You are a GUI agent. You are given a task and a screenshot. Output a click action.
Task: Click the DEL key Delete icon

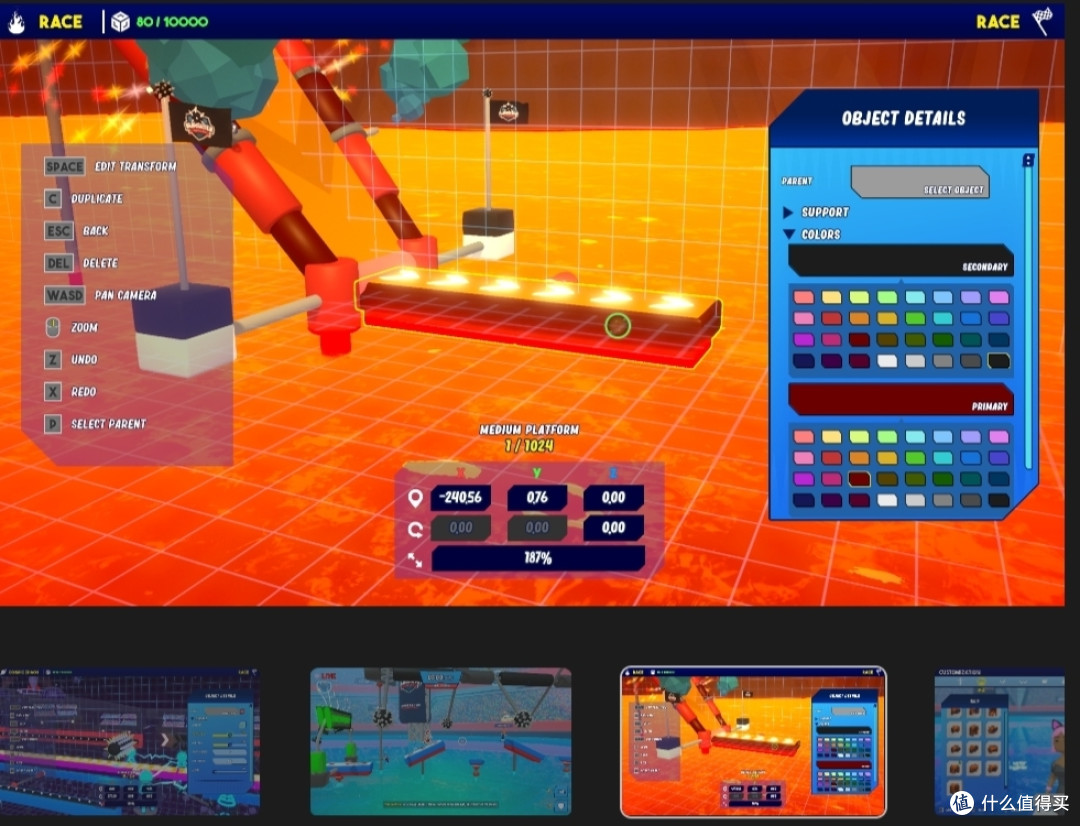point(59,262)
